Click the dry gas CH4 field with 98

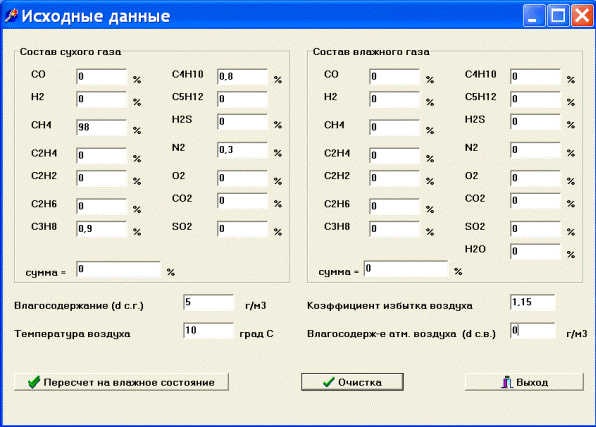click(x=101, y=127)
